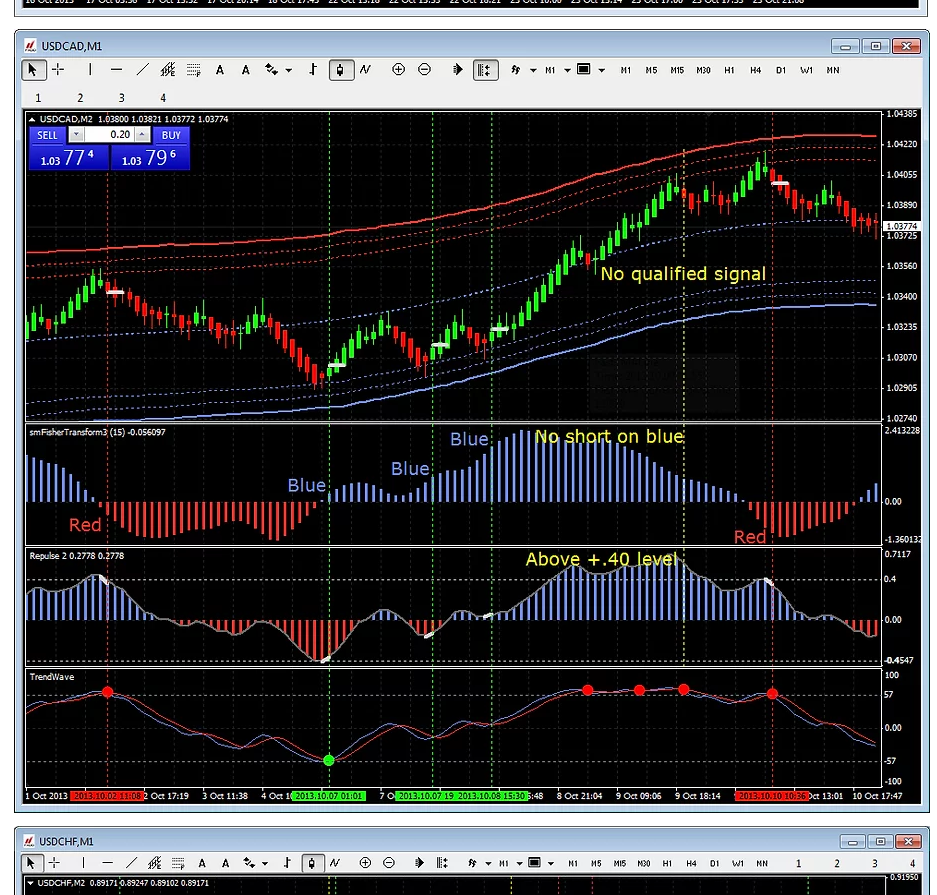Image resolution: width=937 pixels, height=895 pixels.
Task: Pick the vertical line drawing tool
Action: pyautogui.click(x=90, y=70)
